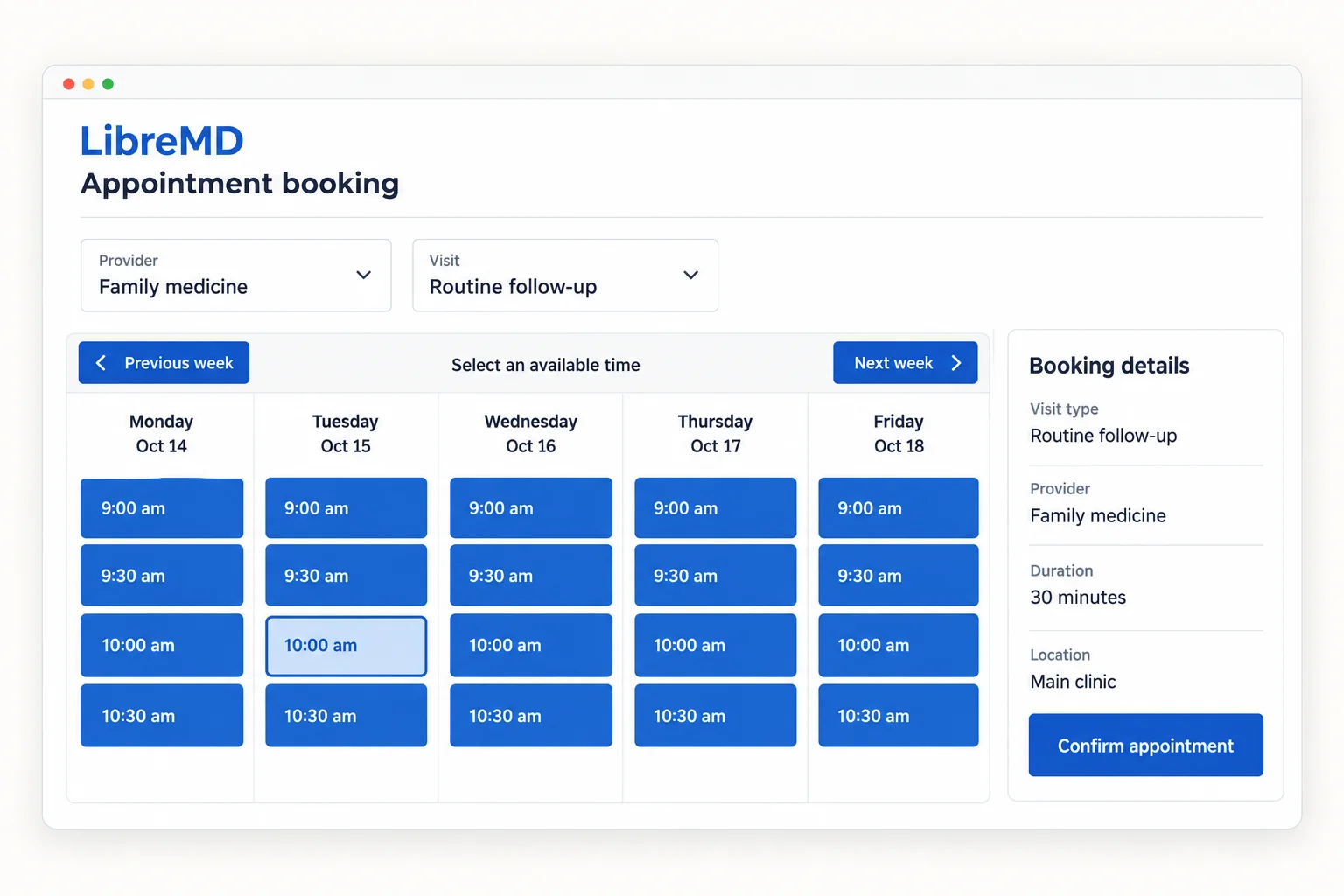Confirm the appointment
The height and width of the screenshot is (896, 1344).
(1145, 745)
